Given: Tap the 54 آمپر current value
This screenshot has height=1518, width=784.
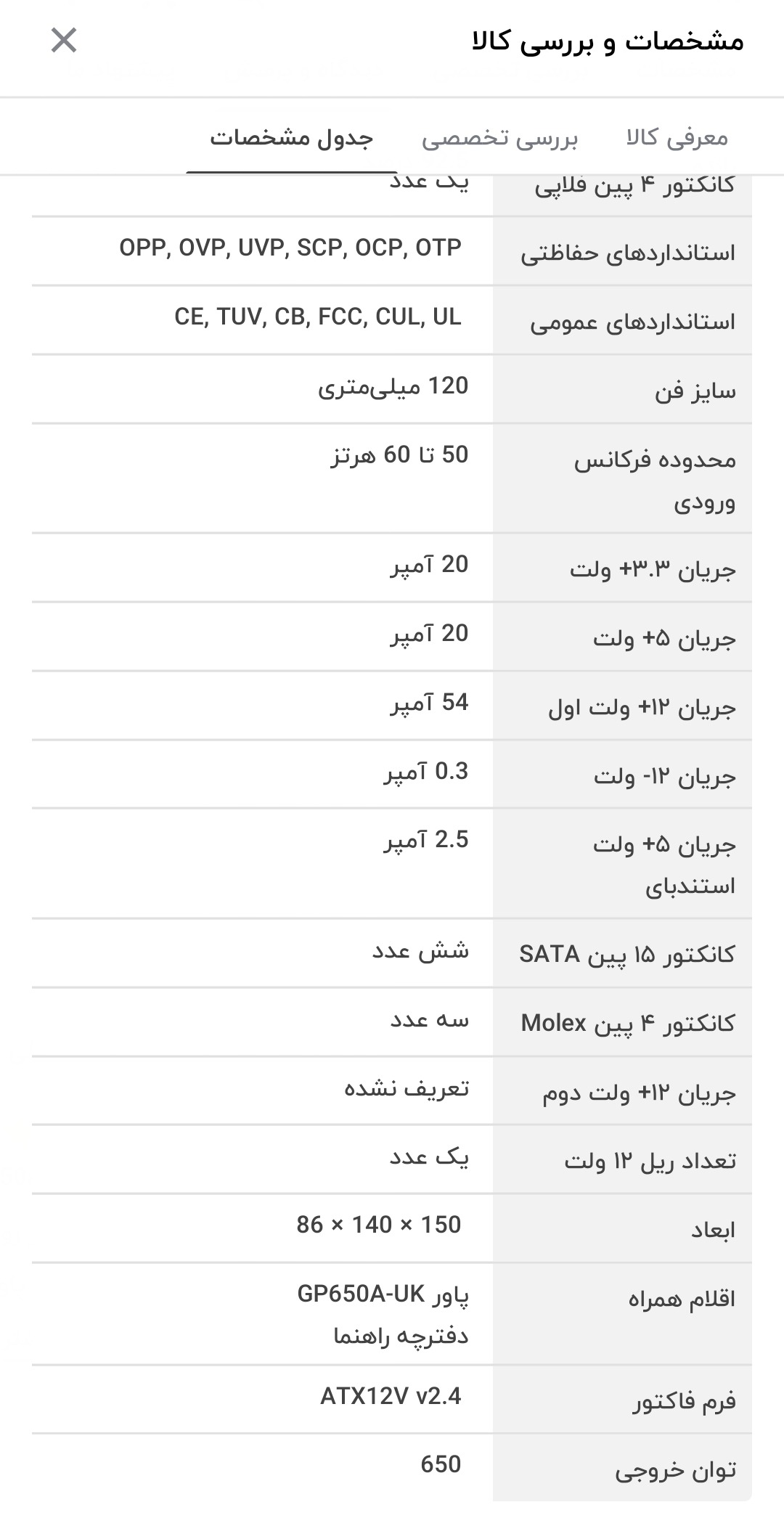Looking at the screenshot, I should point(429,703).
